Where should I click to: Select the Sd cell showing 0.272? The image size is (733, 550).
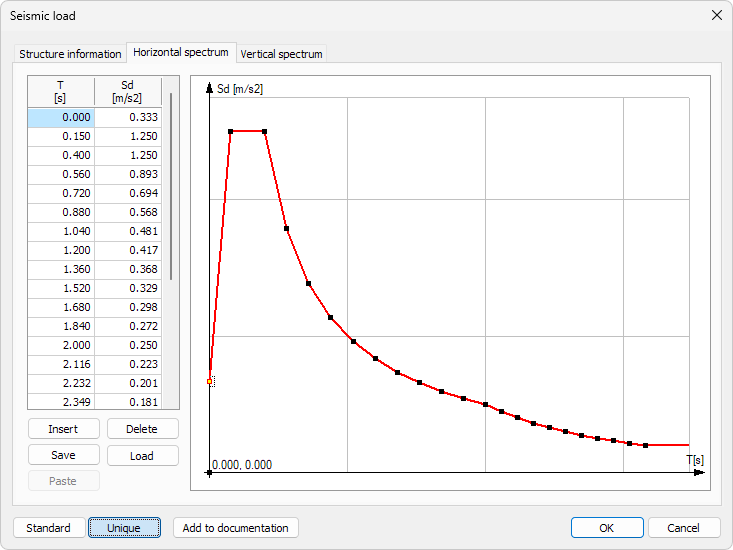tap(128, 327)
